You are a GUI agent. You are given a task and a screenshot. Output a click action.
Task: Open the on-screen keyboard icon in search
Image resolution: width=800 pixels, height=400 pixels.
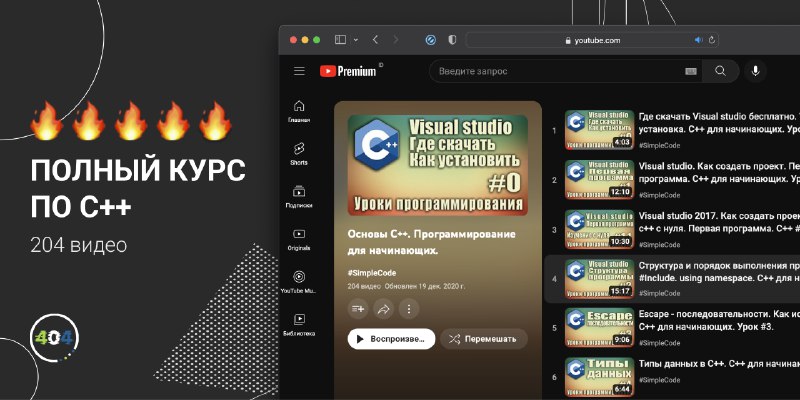[x=691, y=71]
